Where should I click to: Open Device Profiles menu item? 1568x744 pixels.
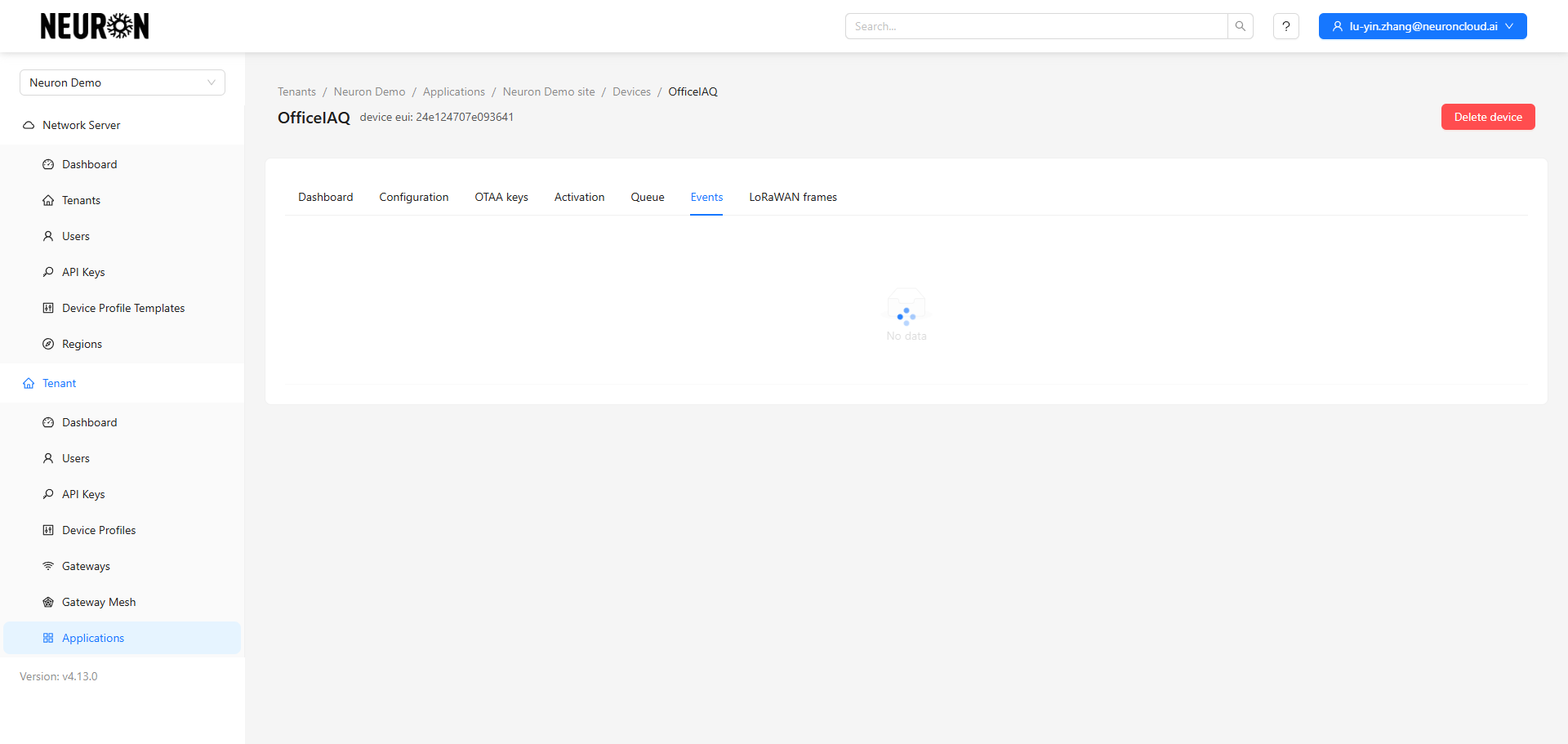click(x=122, y=530)
